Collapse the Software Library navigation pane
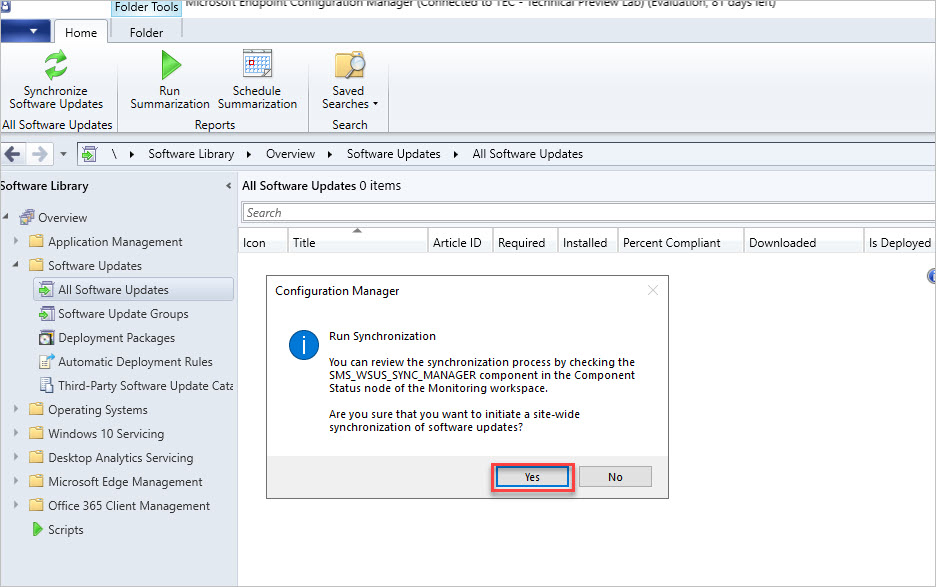This screenshot has width=936, height=587. [229, 186]
